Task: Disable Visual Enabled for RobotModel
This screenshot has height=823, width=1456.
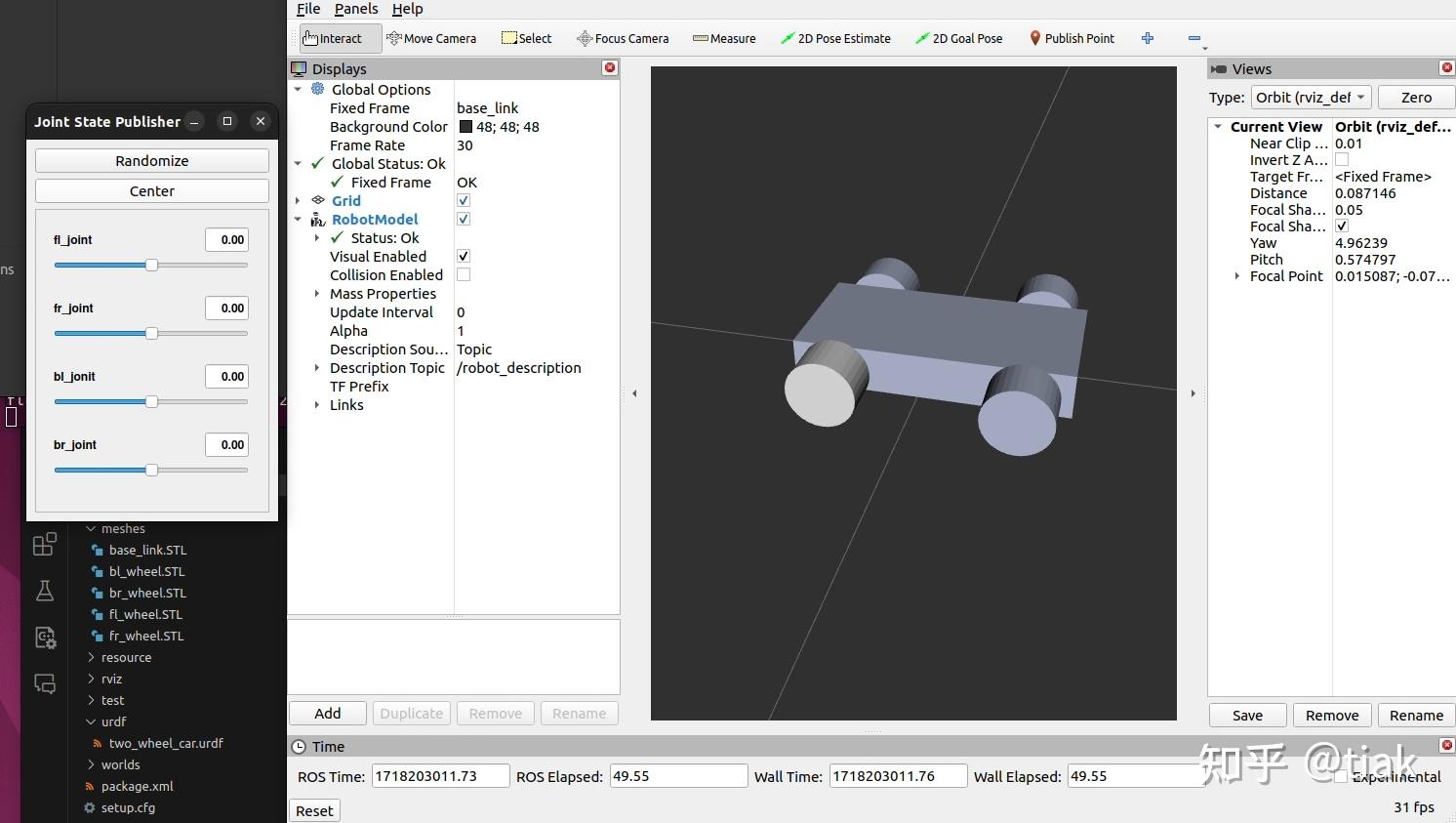Action: pos(464,256)
